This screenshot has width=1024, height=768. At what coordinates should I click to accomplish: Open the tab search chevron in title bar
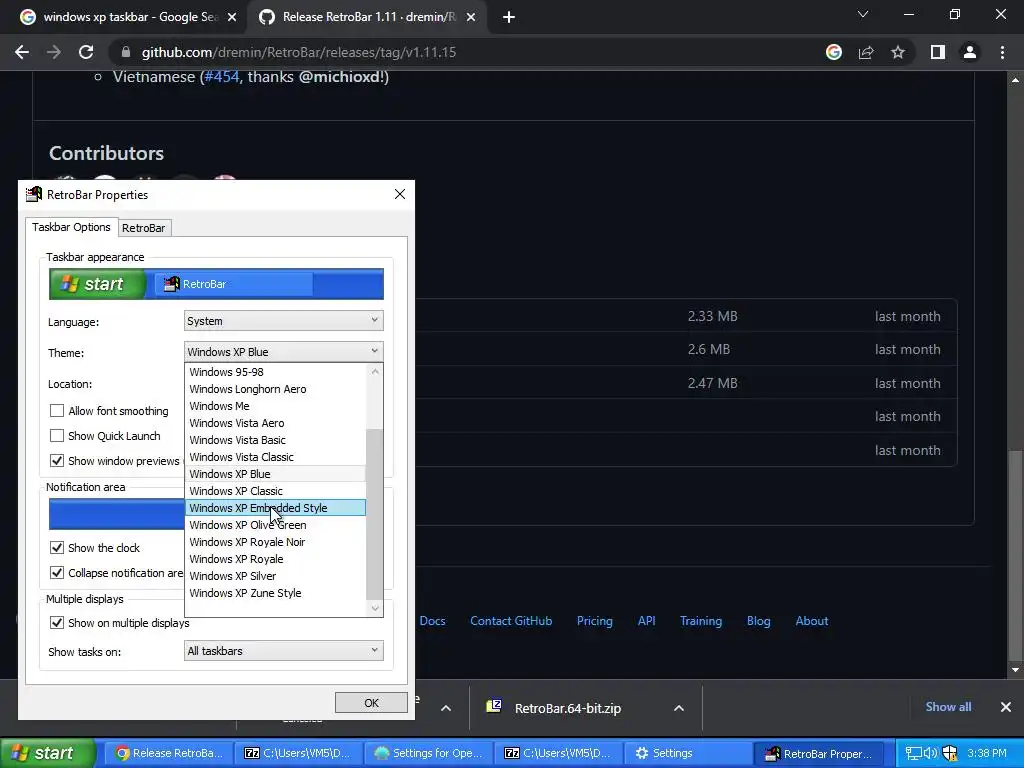click(x=863, y=14)
